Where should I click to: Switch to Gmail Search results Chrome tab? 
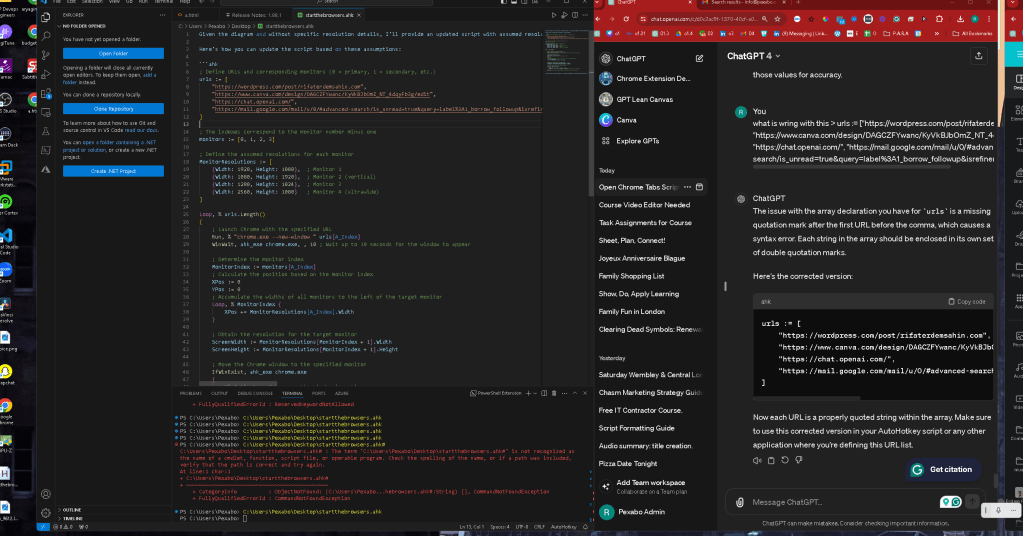(742, 3)
